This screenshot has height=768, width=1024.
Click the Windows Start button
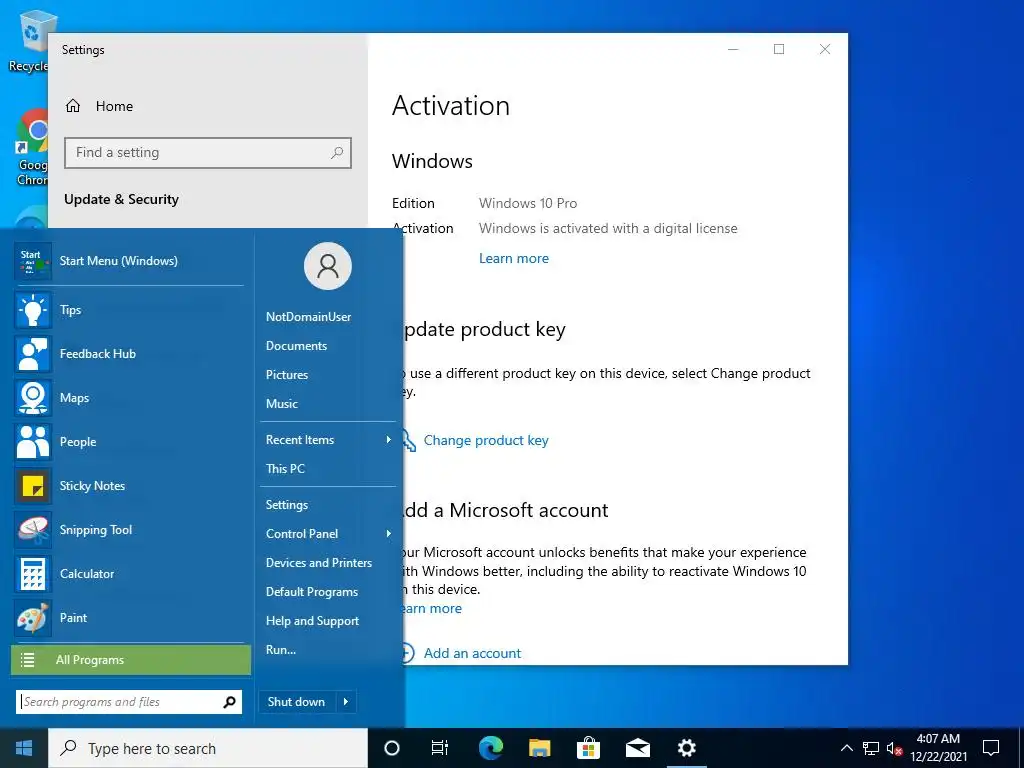[x=24, y=748]
